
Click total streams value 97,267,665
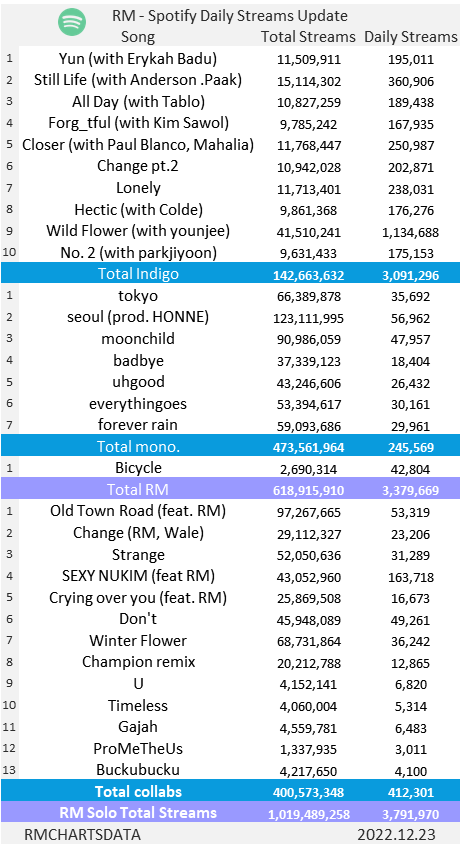coord(308,513)
